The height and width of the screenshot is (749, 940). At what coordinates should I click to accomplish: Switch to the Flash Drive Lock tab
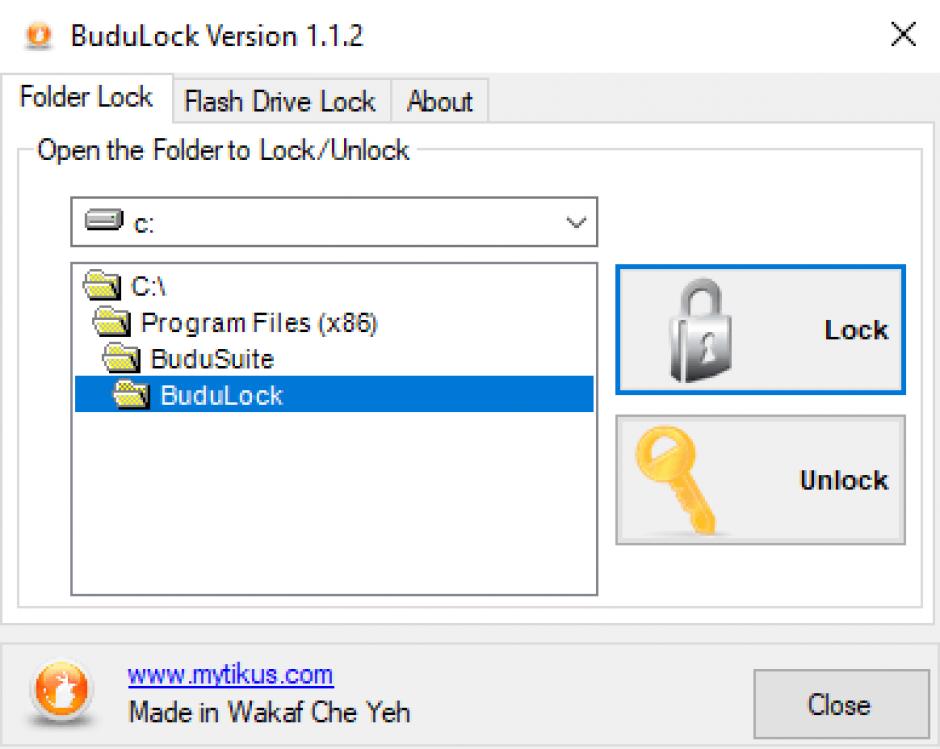click(281, 101)
